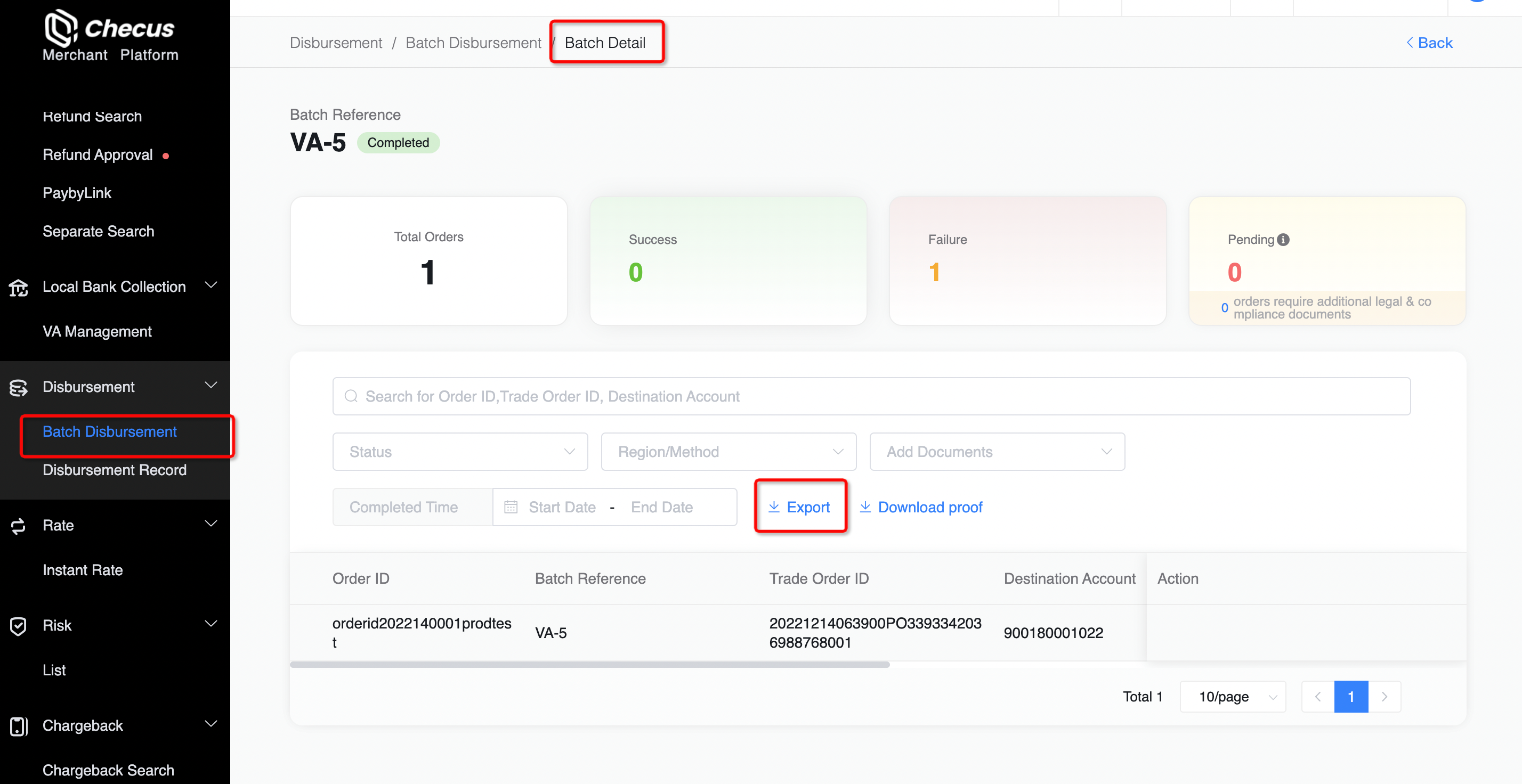This screenshot has width=1522, height=784.
Task: Click the calendar icon in date range
Action: (x=511, y=507)
